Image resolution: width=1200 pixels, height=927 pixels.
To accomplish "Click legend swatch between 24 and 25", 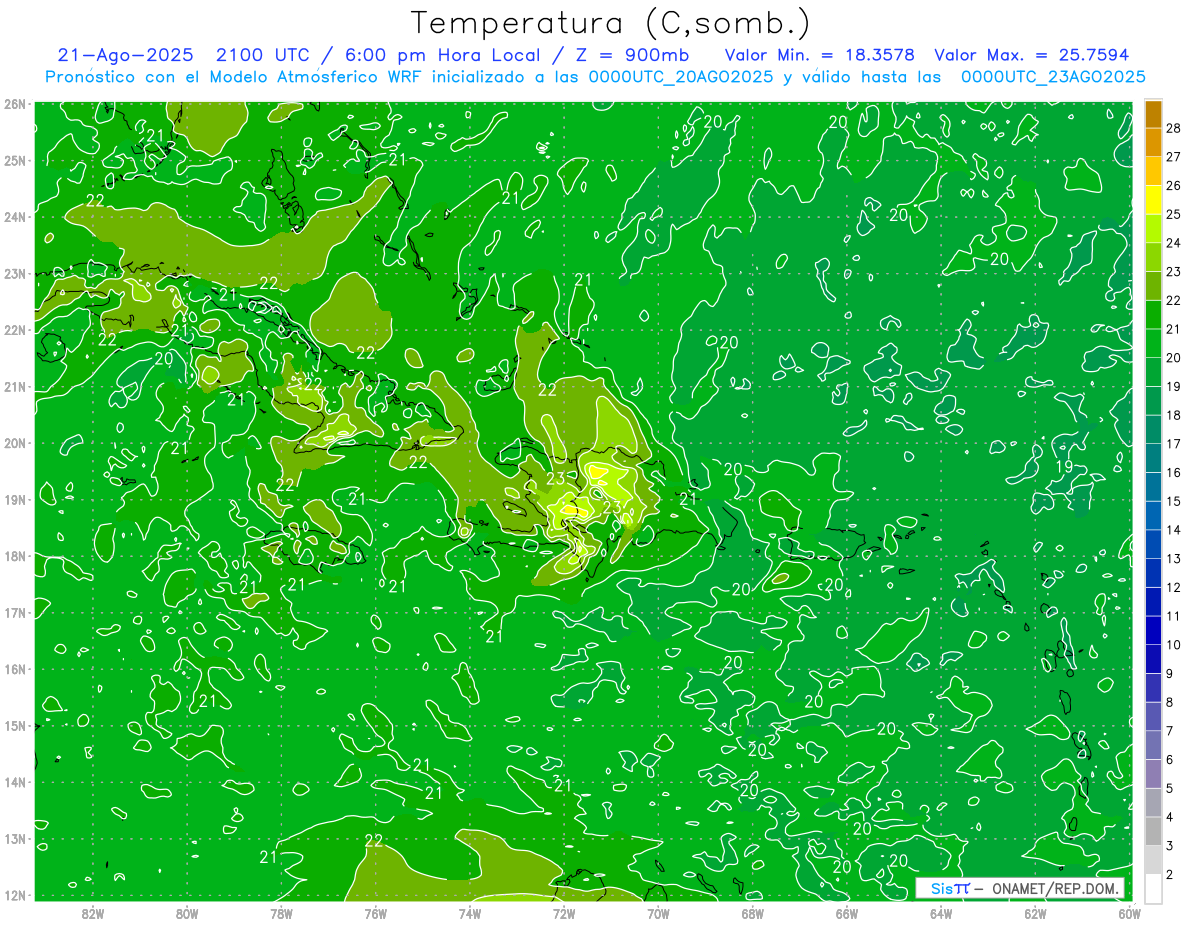I will pyautogui.click(x=1153, y=229).
